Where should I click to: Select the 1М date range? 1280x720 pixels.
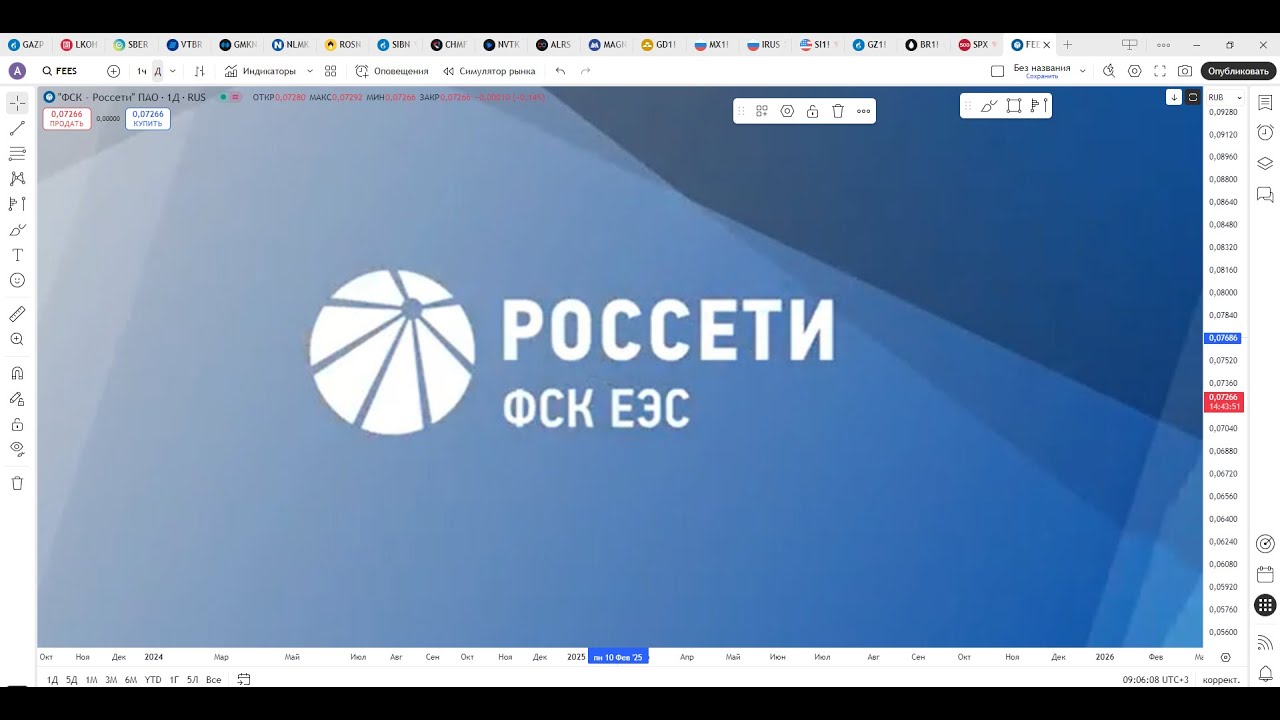coord(91,680)
